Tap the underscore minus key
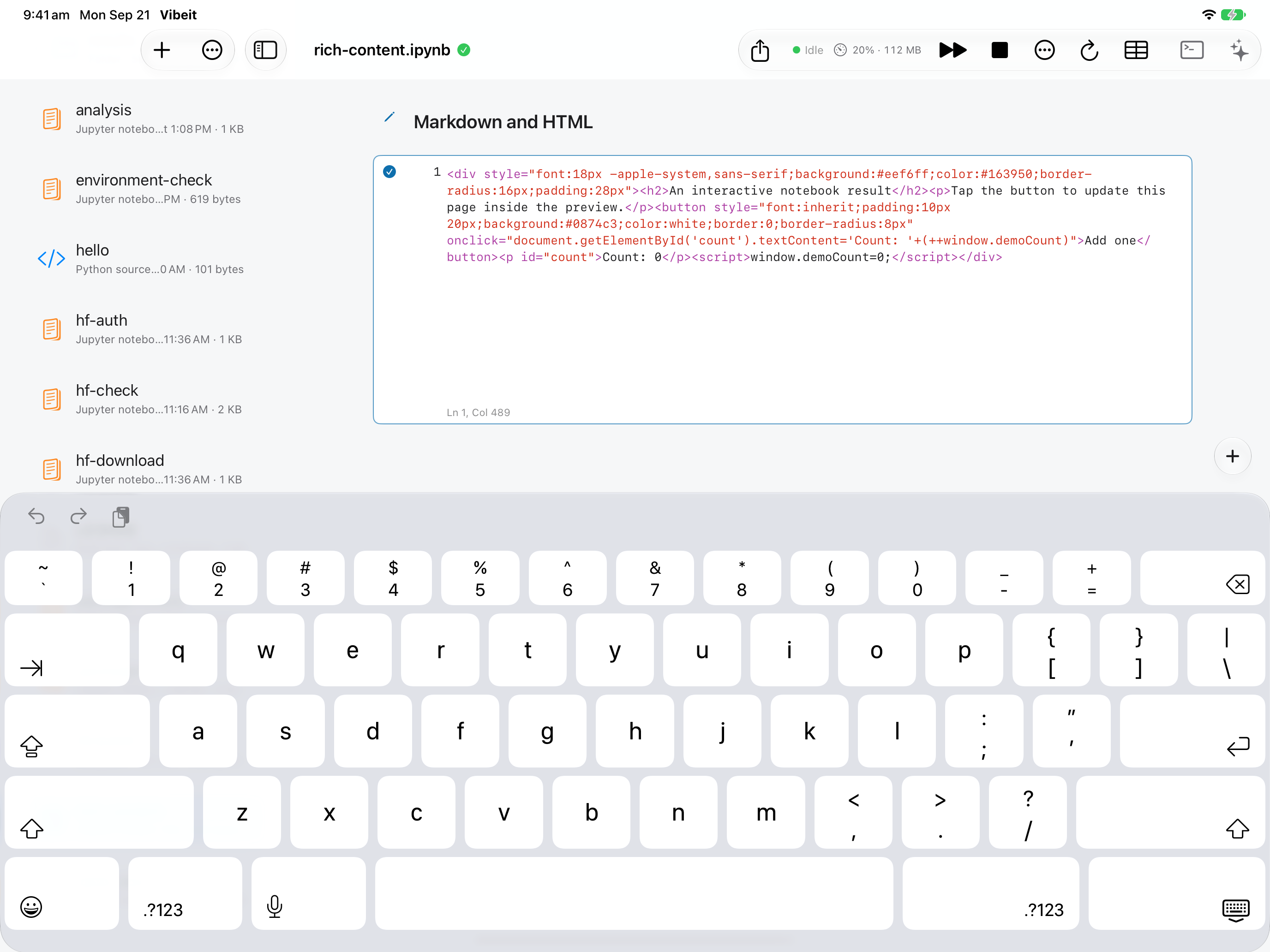Image resolution: width=1270 pixels, height=952 pixels. click(x=1004, y=578)
